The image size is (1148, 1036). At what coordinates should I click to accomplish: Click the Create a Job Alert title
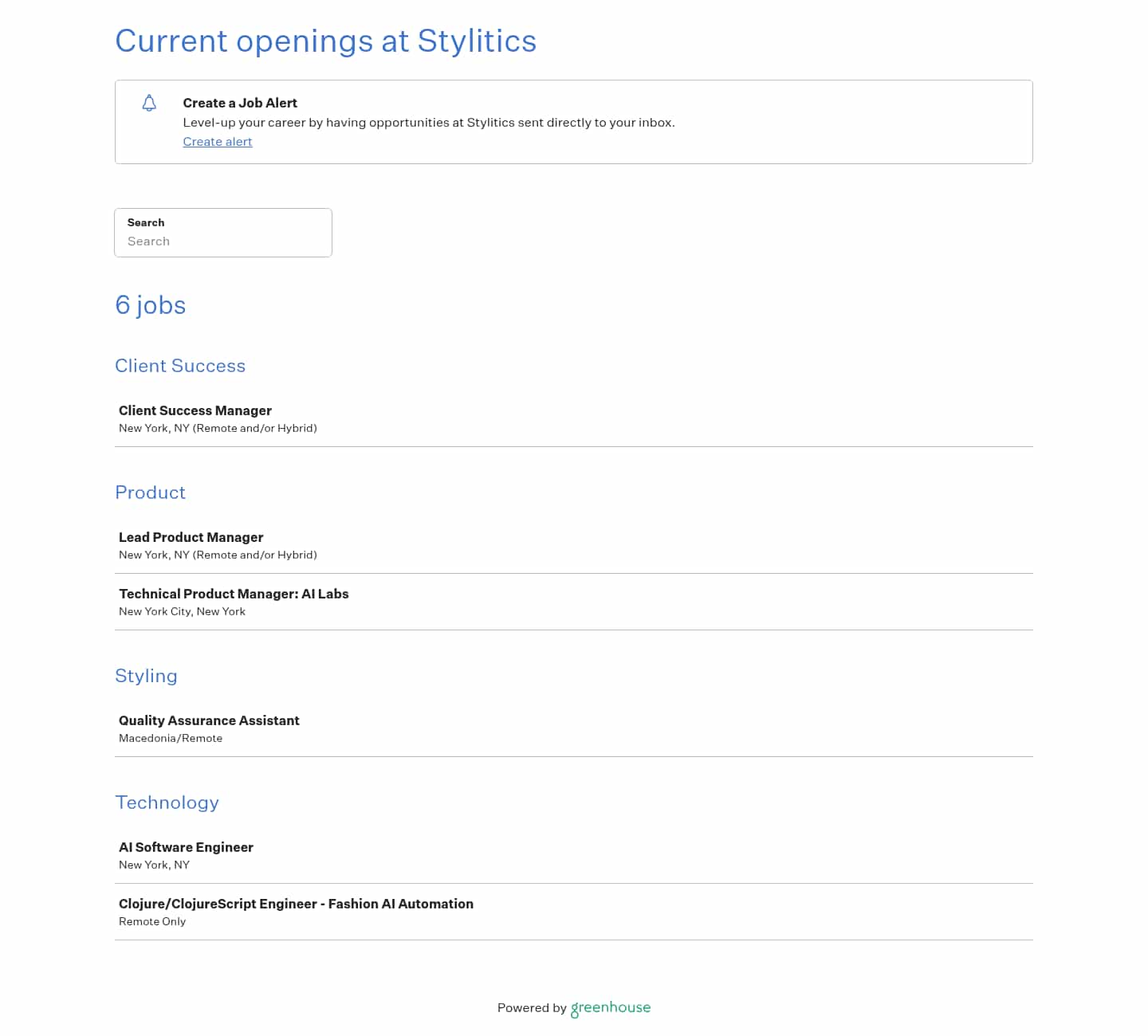pos(240,103)
